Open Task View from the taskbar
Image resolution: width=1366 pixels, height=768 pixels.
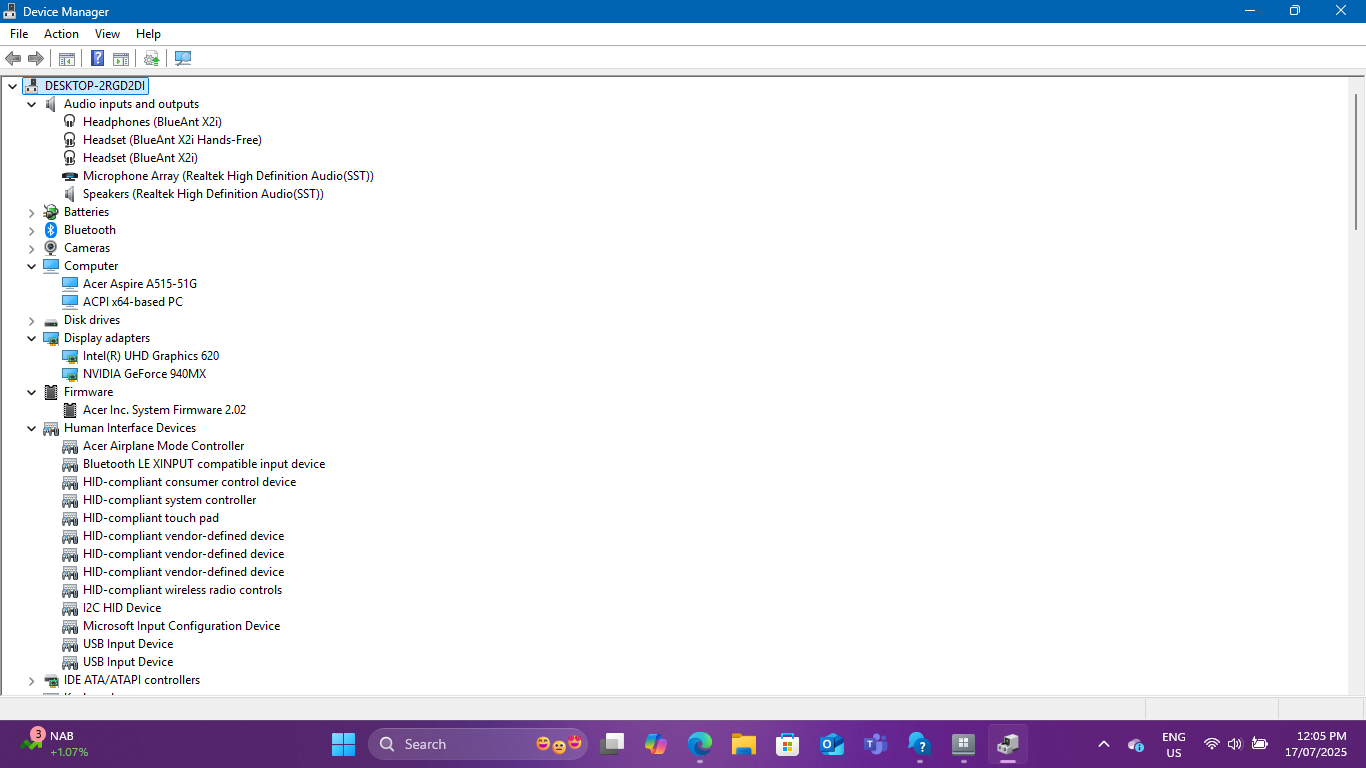pyautogui.click(x=612, y=744)
